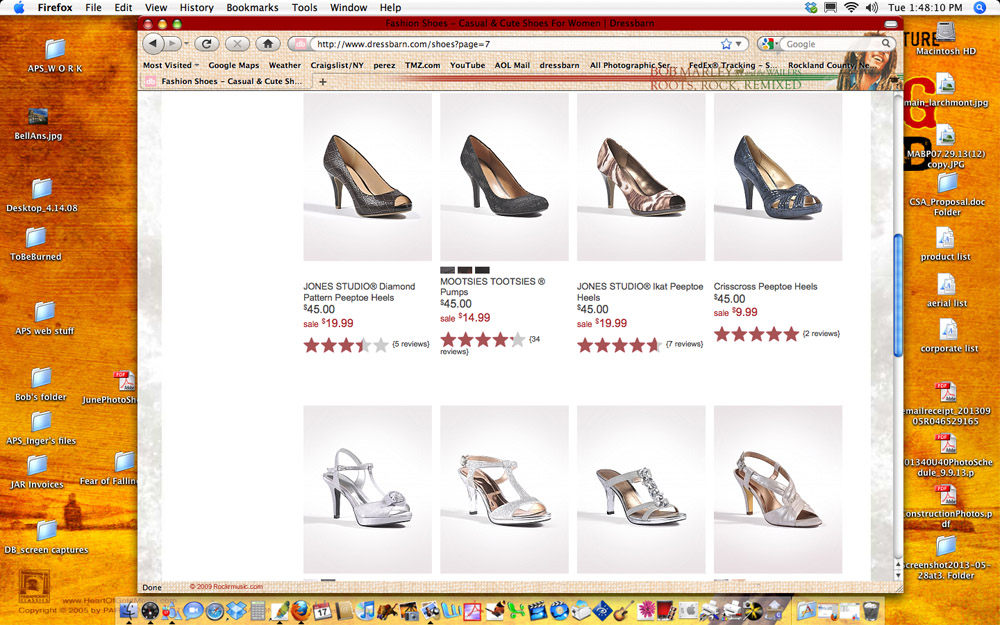This screenshot has height=625, width=1000.
Task: Select the product list desktop document
Action: [x=945, y=245]
